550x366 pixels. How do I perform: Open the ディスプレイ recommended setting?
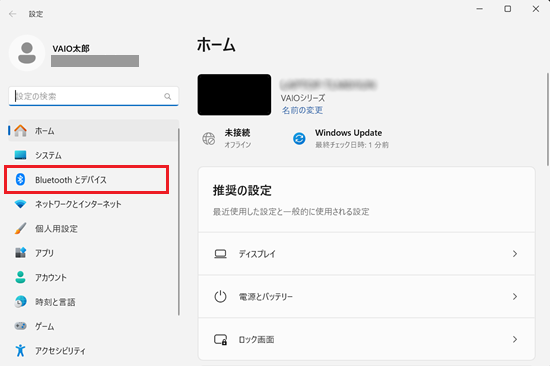click(367, 254)
